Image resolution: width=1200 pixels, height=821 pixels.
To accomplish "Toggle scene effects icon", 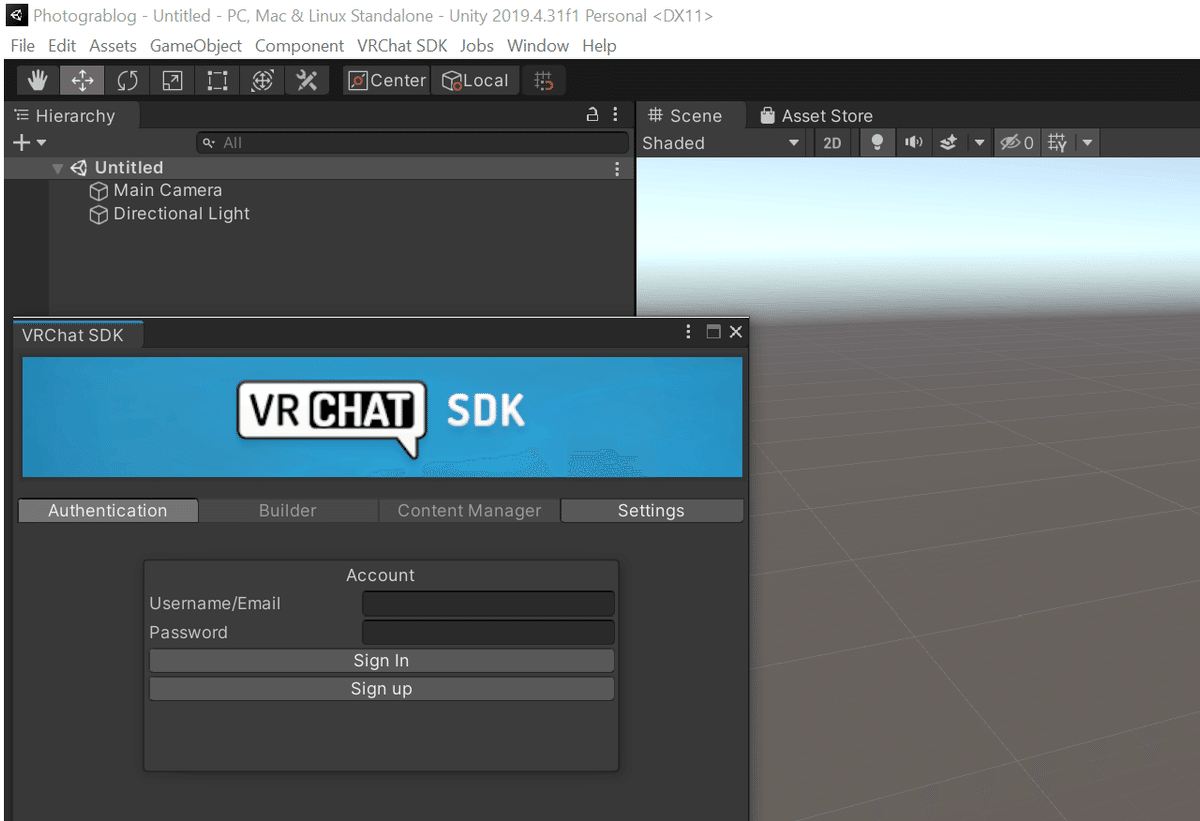I will pyautogui.click(x=949, y=143).
